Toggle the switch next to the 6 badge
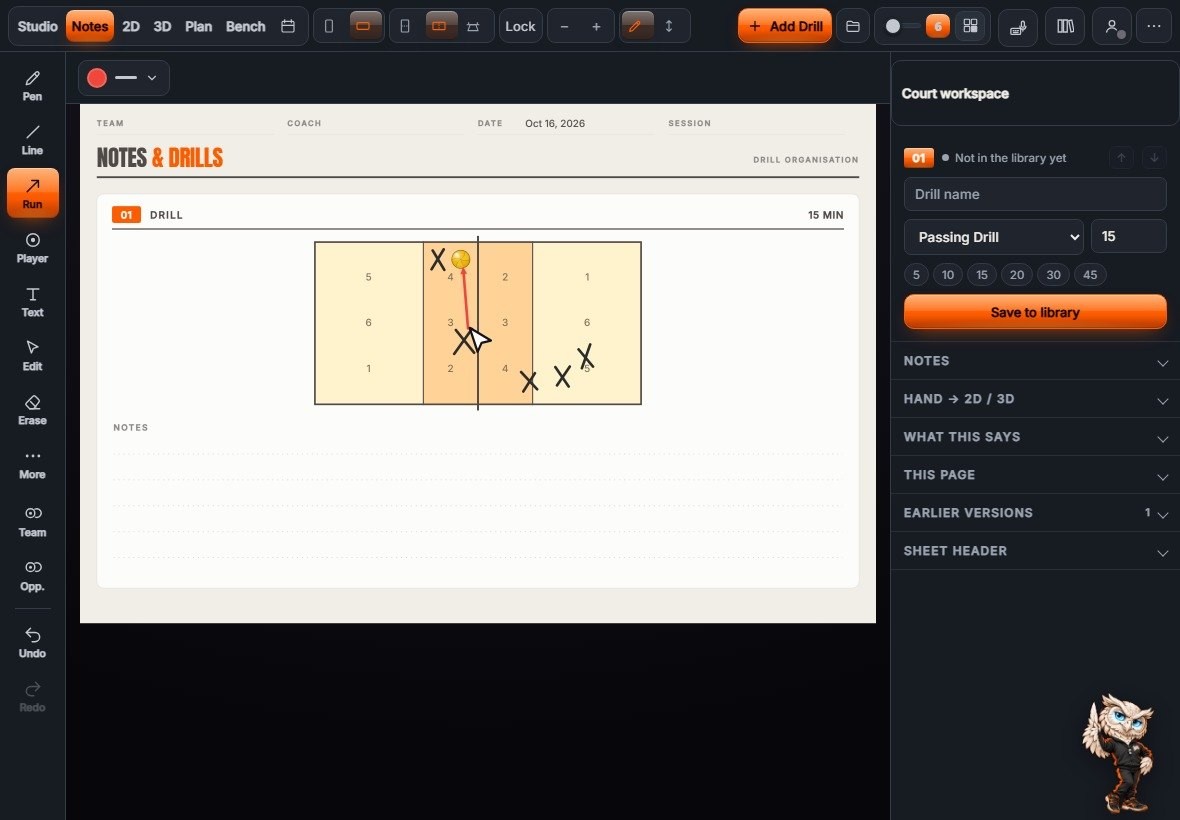This screenshot has height=820, width=1180. (x=900, y=26)
